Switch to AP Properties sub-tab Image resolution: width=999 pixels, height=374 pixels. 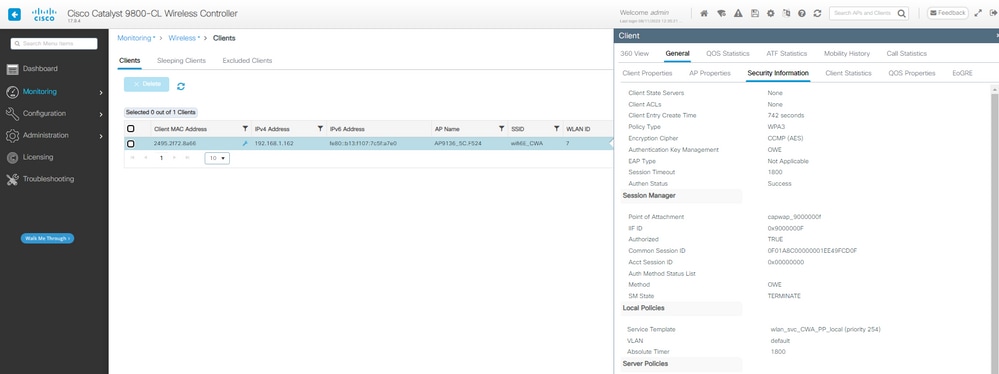(x=710, y=73)
